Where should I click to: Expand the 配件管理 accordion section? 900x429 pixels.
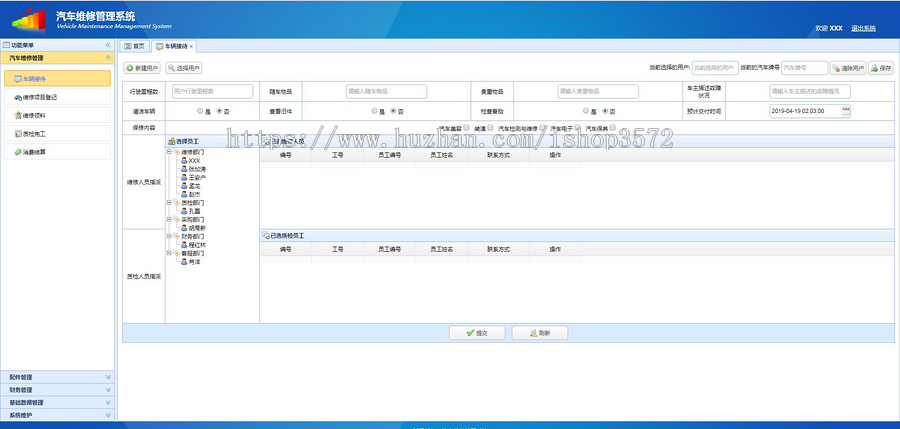(x=108, y=377)
